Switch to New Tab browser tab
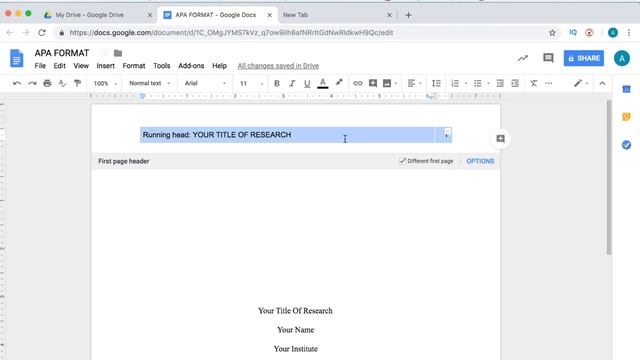The image size is (640, 360). [296, 15]
